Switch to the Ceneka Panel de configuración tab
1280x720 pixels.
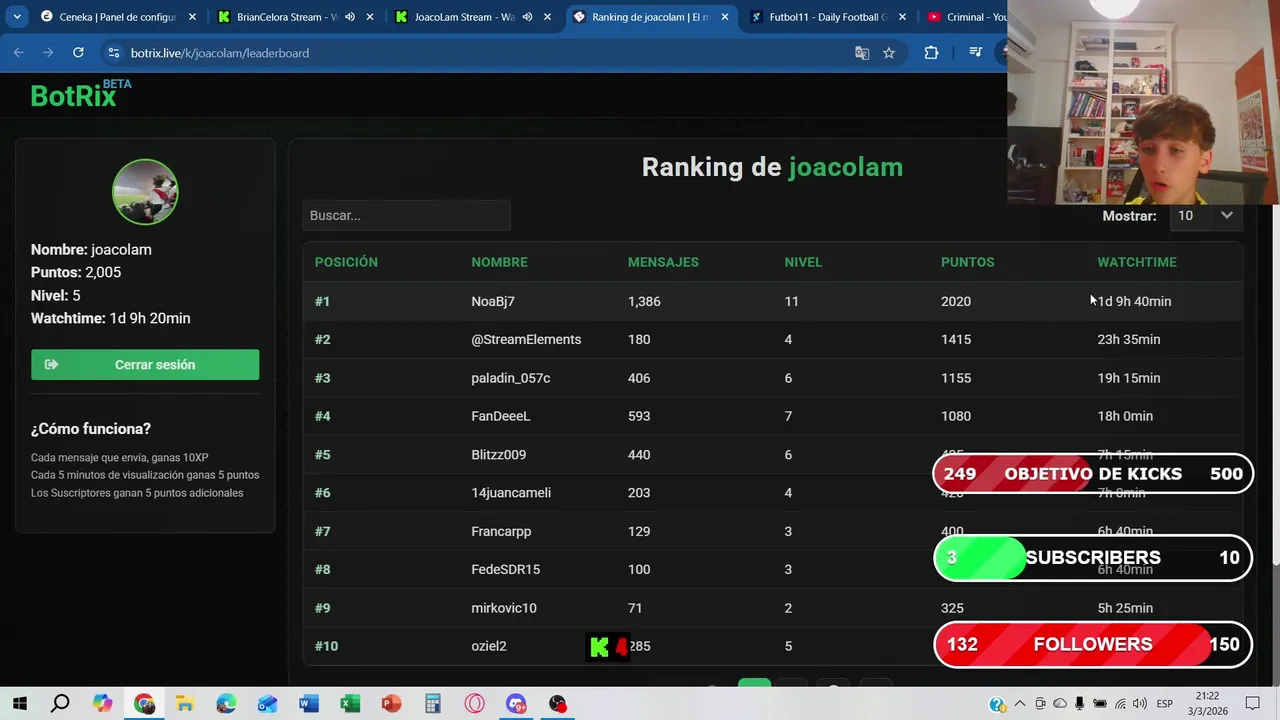click(117, 17)
